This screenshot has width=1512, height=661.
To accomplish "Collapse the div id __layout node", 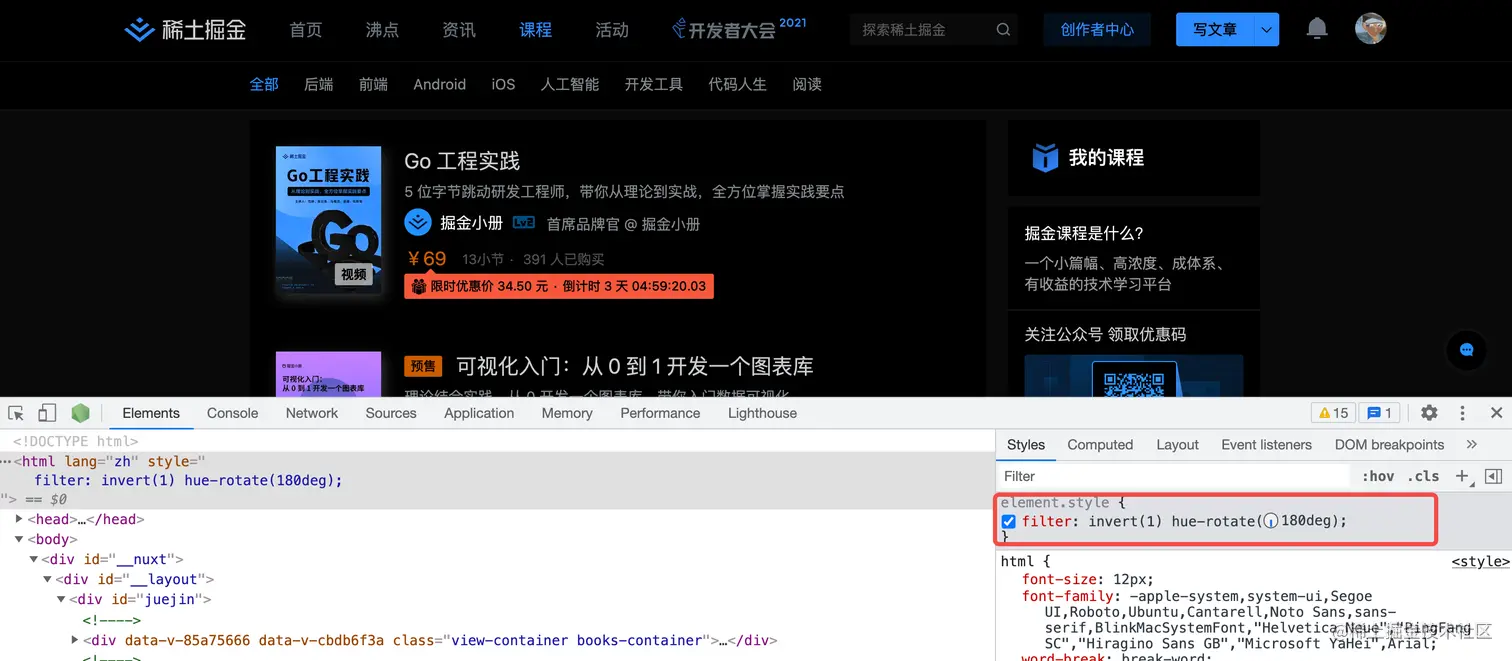I will (47, 579).
